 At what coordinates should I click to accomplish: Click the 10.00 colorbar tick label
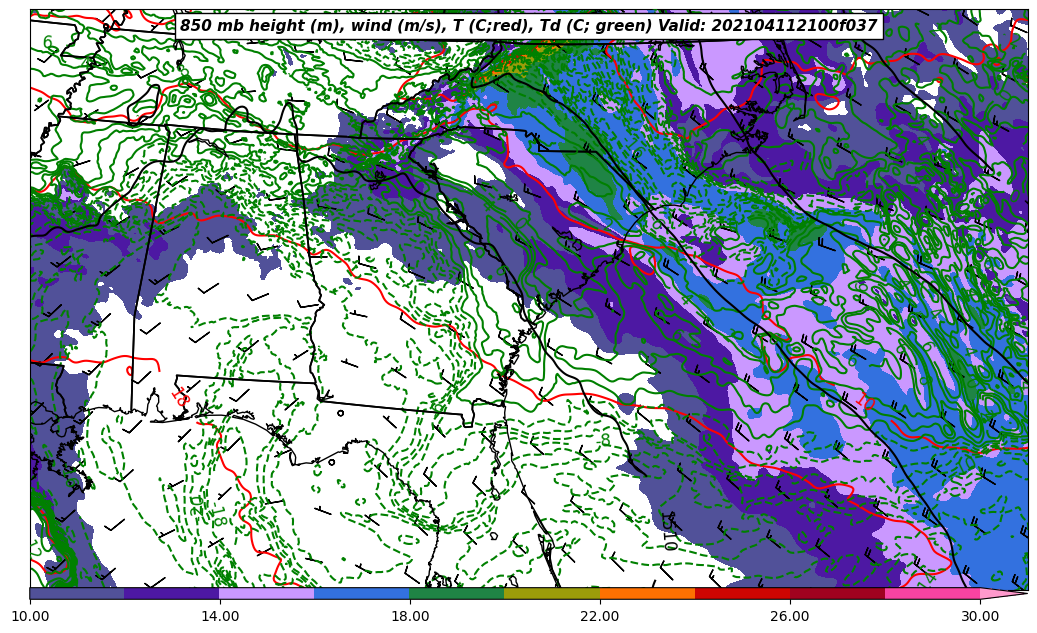pos(30,616)
